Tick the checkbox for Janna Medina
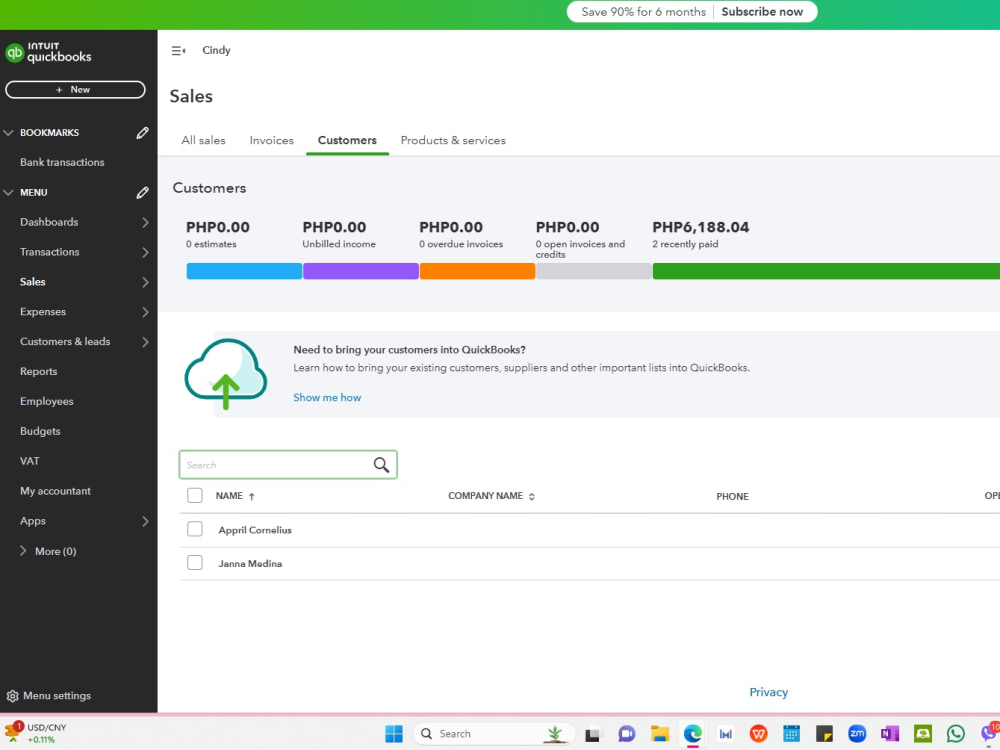 coord(195,562)
